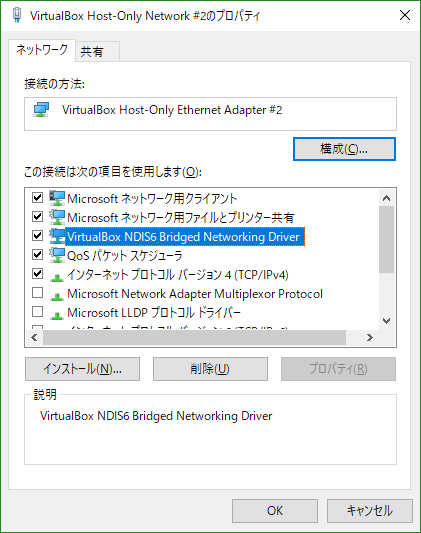Screen dimensions: 421x533
Task: Click the TCP/IPv4 protocol icon
Action: pos(57,277)
